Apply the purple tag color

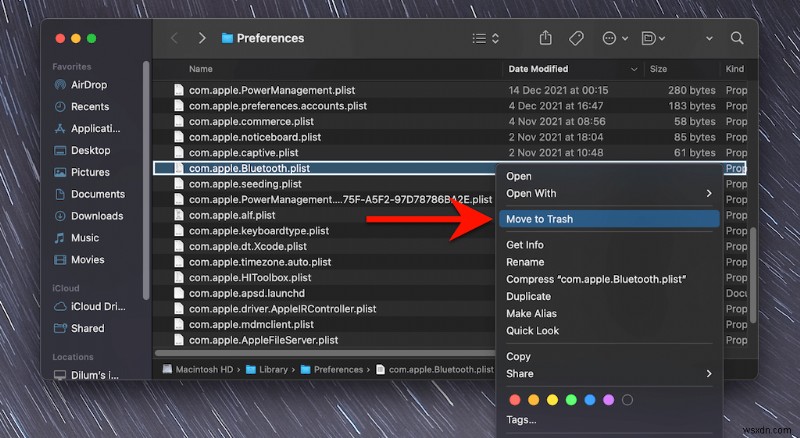(609, 400)
